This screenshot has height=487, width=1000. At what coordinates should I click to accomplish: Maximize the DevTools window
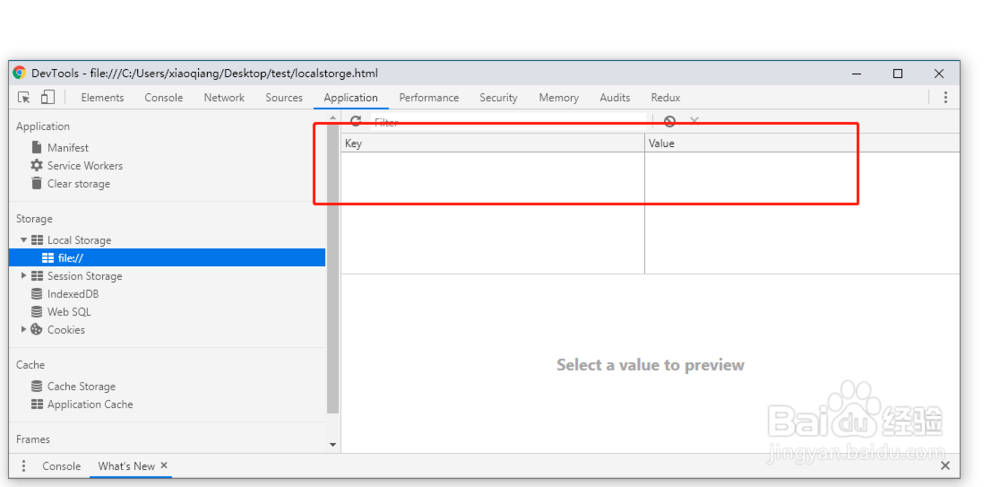click(898, 73)
